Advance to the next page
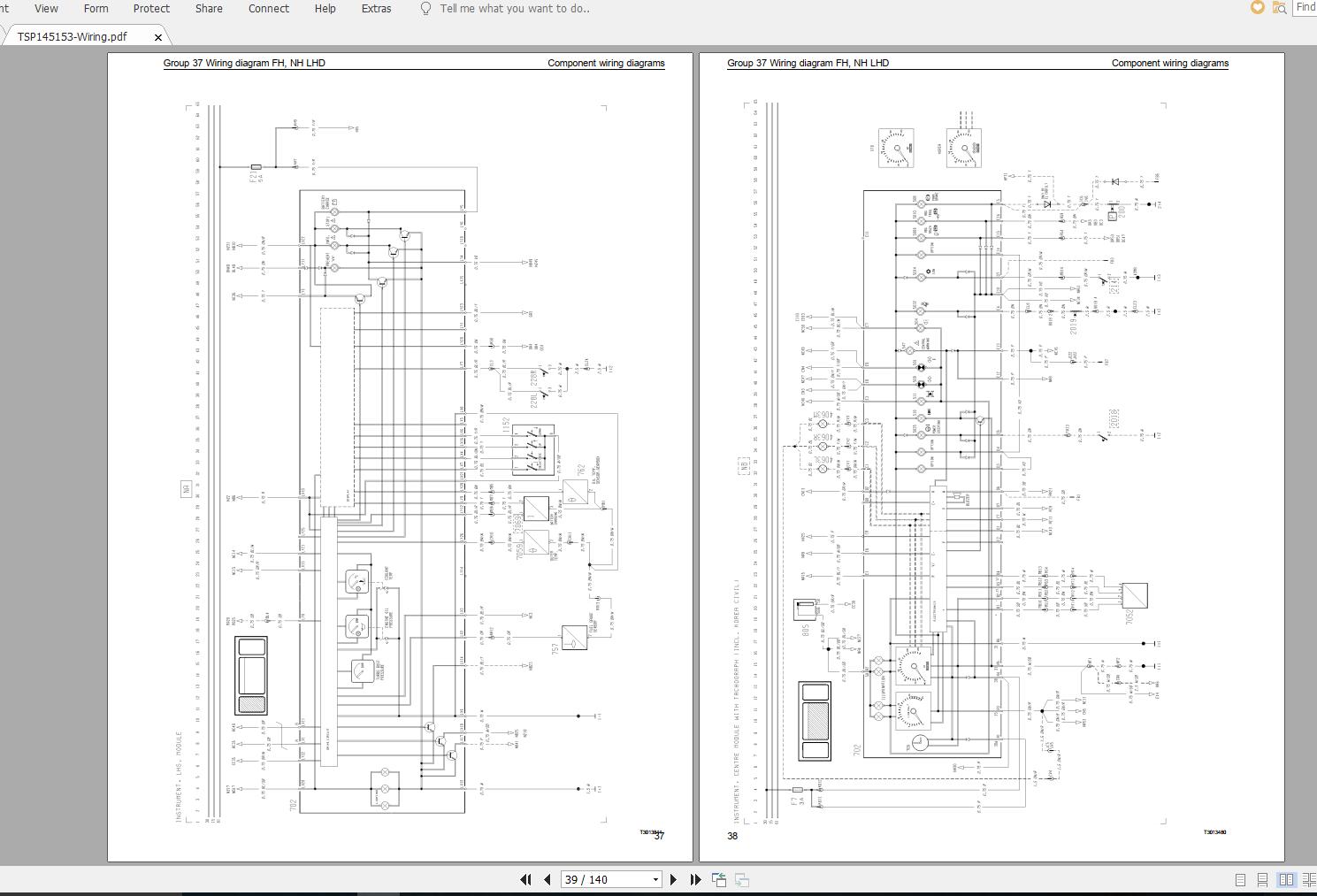 click(672, 879)
